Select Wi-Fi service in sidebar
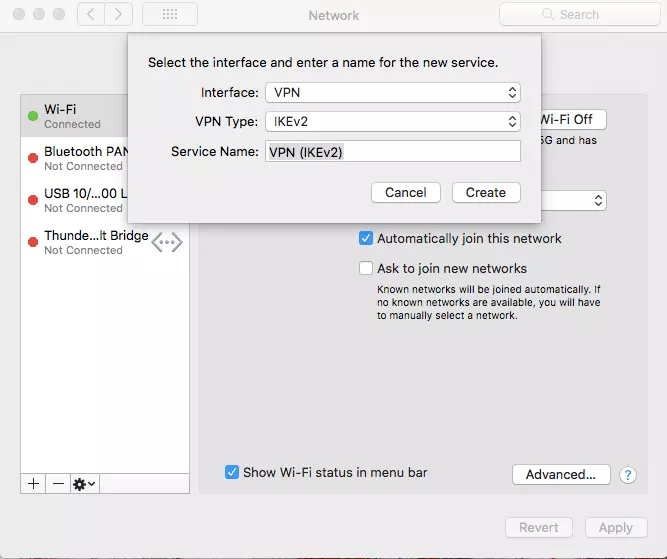Image resolution: width=667 pixels, height=559 pixels. coord(75,116)
